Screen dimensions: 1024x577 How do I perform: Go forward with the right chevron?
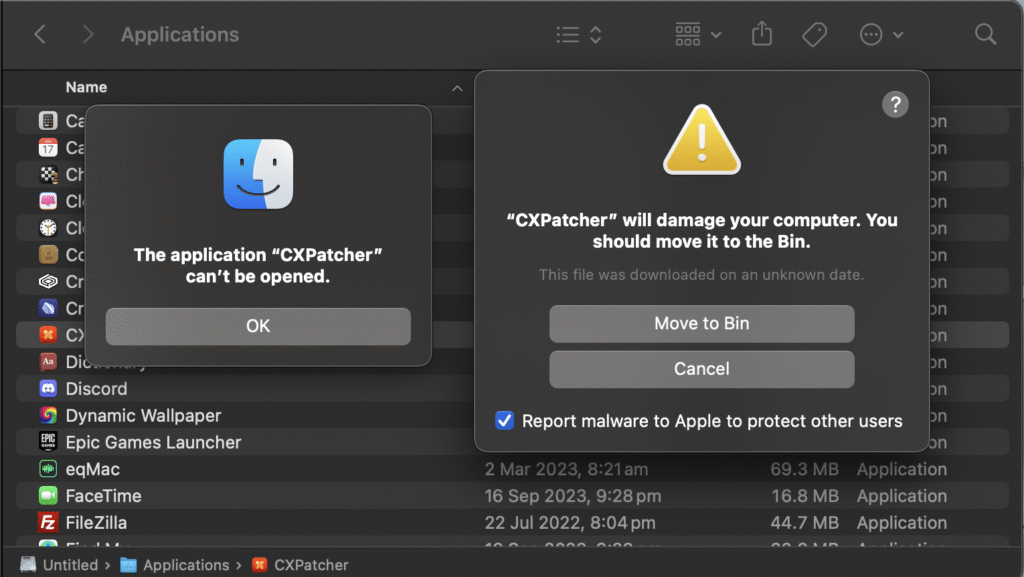point(88,35)
